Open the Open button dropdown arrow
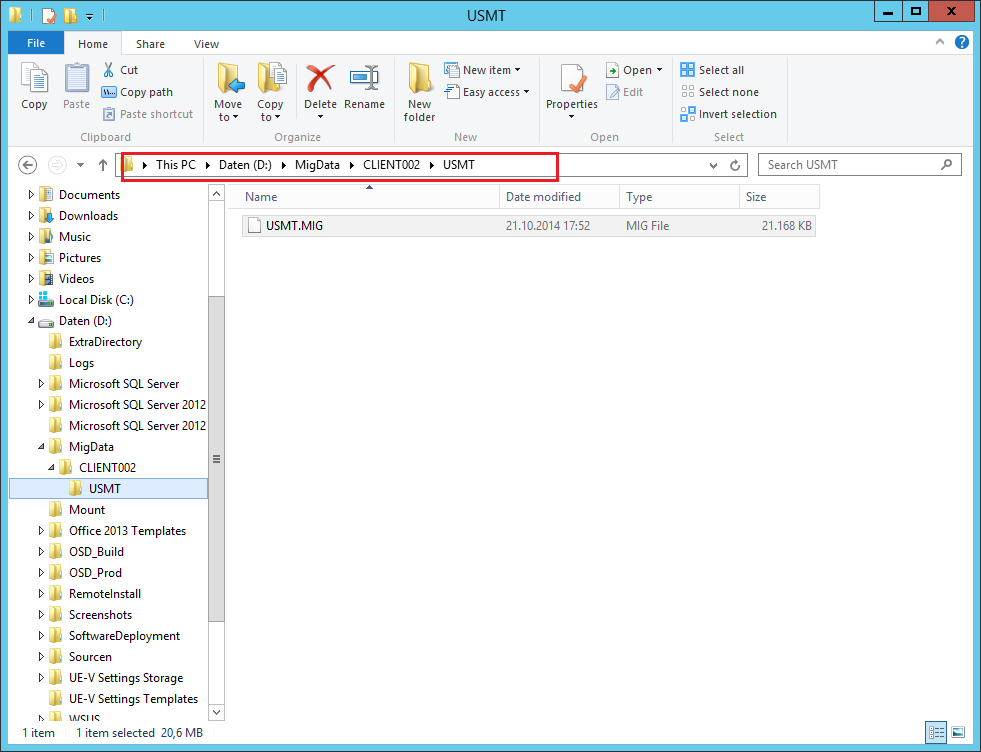The height and width of the screenshot is (752, 981). [x=659, y=70]
